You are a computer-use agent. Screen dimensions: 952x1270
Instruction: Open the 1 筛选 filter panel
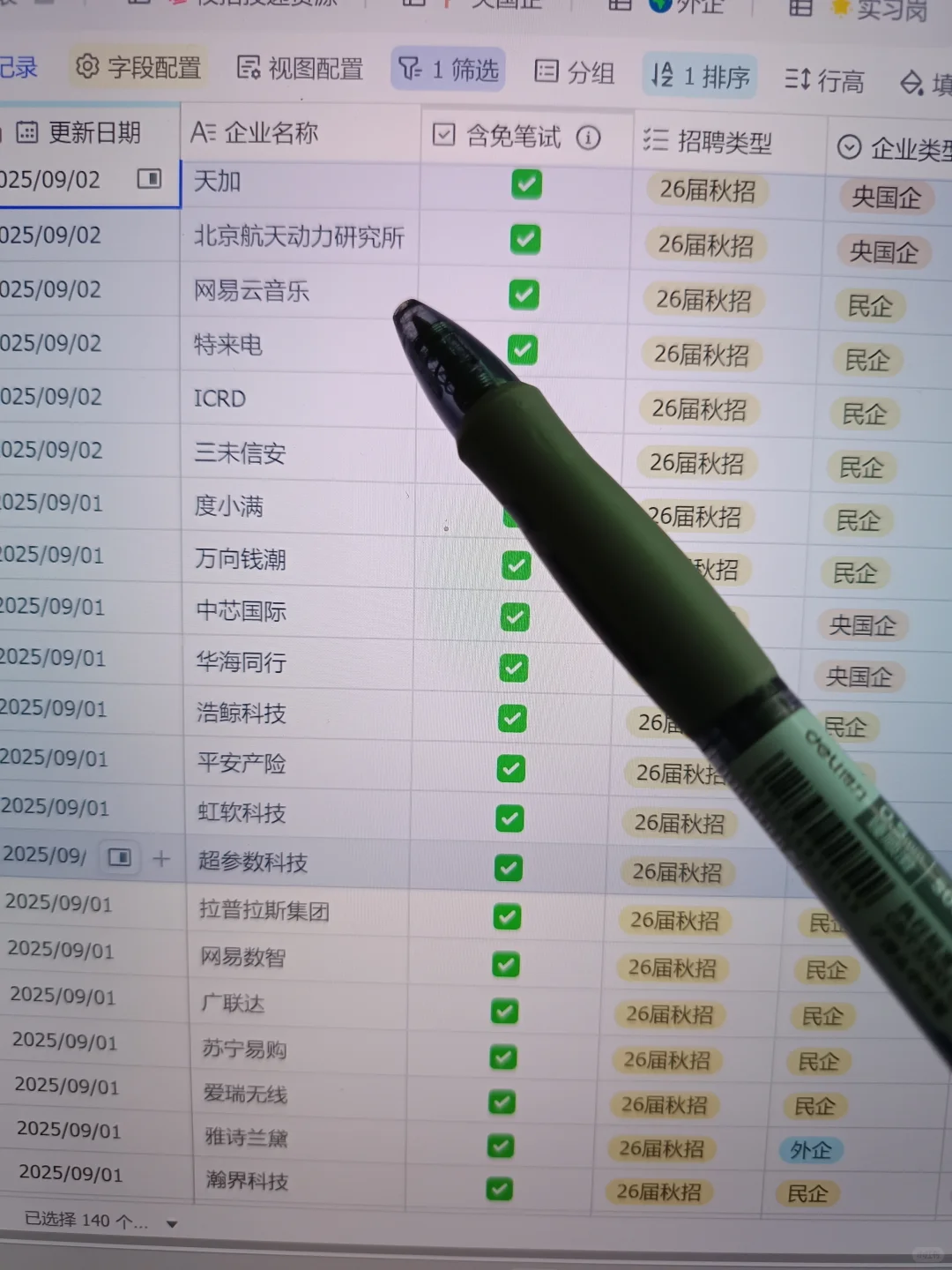449,70
